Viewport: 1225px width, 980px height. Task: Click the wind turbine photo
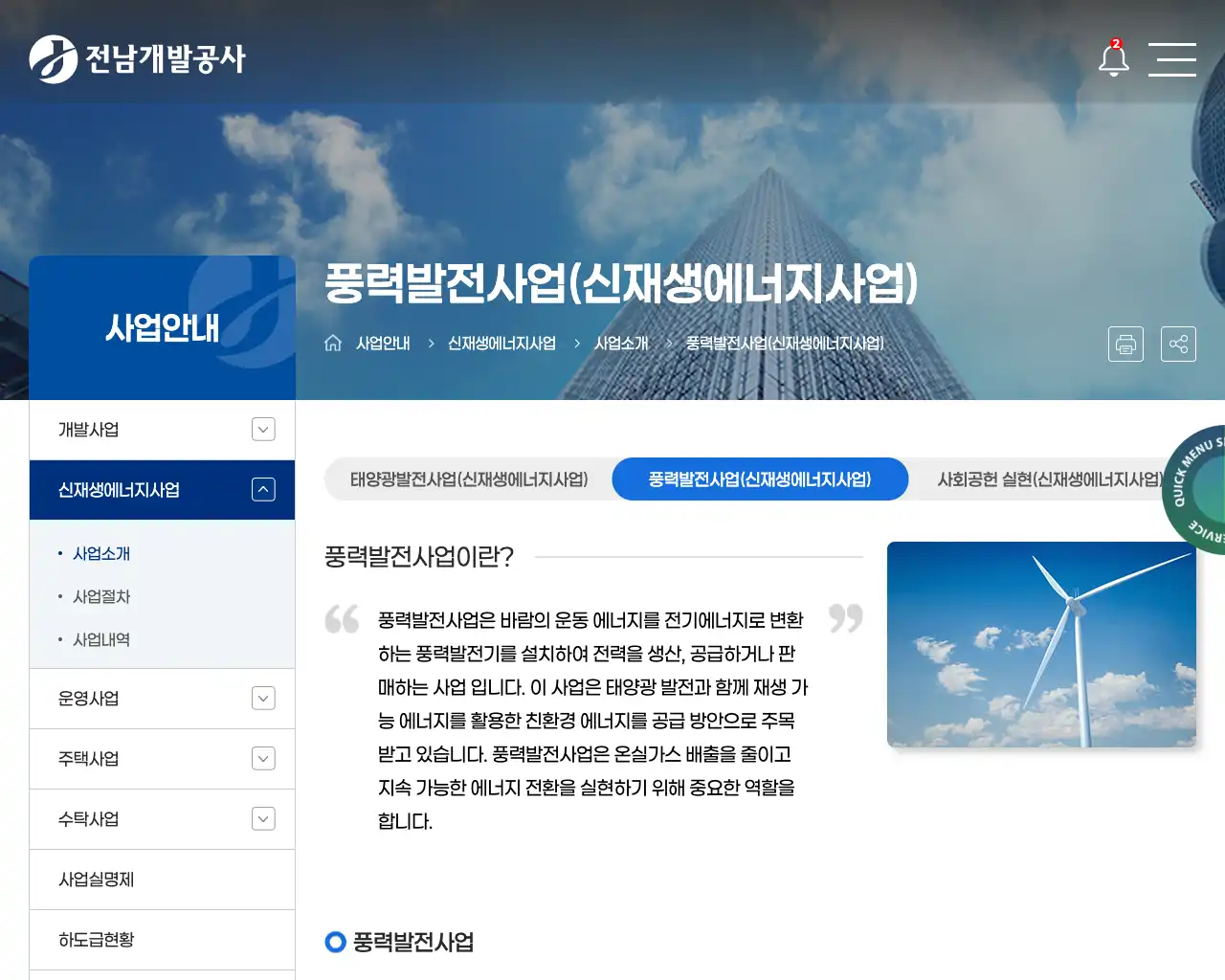pos(1041,644)
